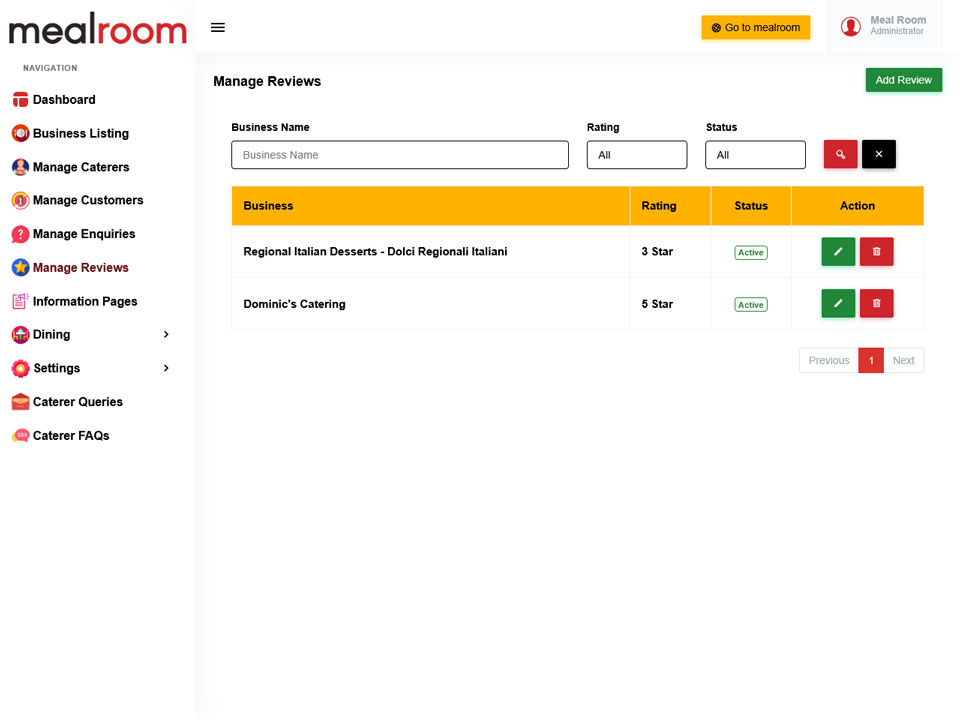This screenshot has width=960, height=720.
Task: Click the Status column header
Action: click(751, 206)
